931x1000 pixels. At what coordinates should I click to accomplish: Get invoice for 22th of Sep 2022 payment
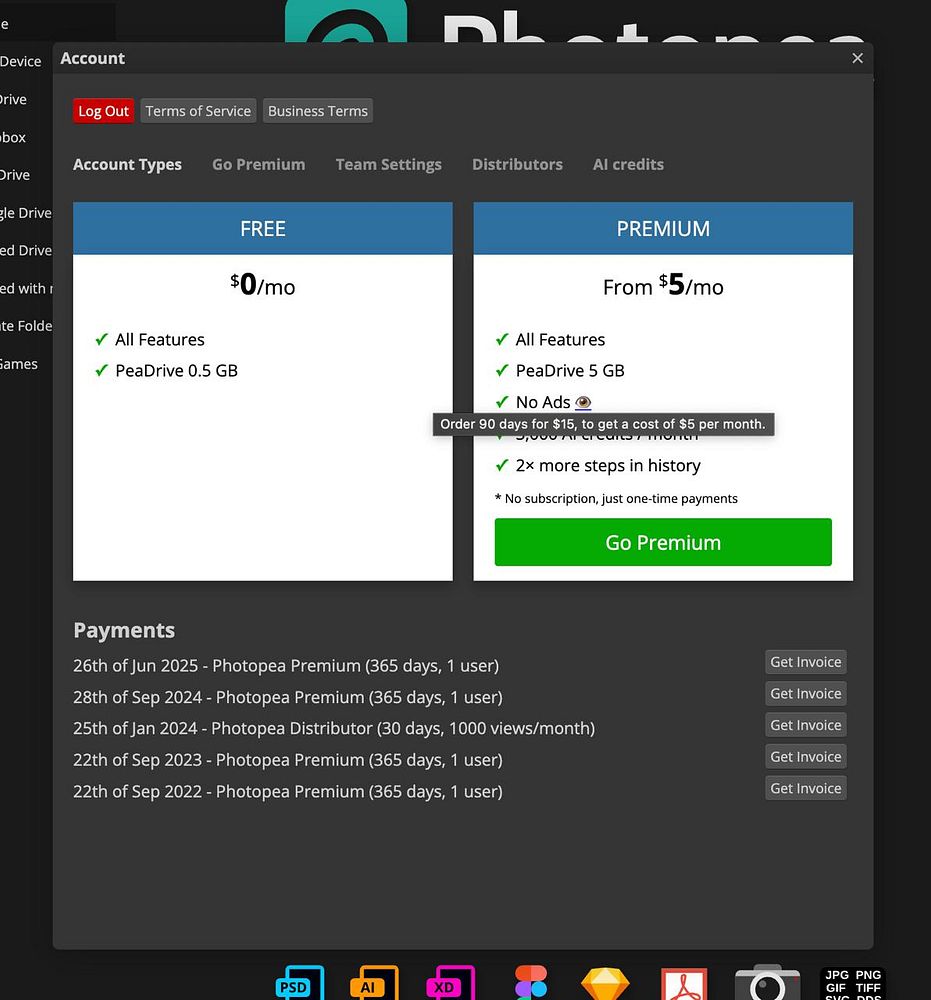tap(805, 788)
